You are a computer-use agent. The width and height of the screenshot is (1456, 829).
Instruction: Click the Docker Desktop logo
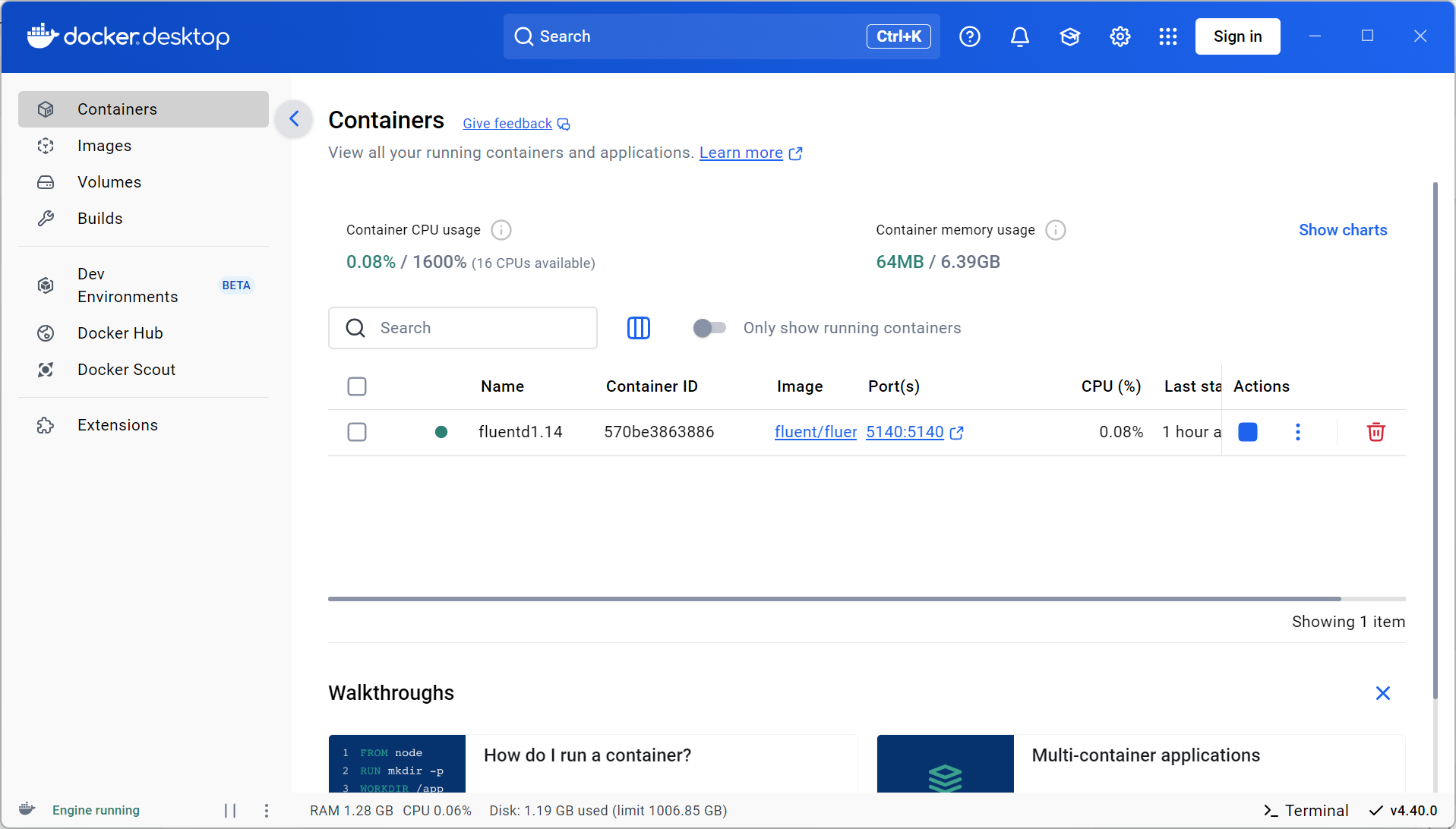coord(128,36)
